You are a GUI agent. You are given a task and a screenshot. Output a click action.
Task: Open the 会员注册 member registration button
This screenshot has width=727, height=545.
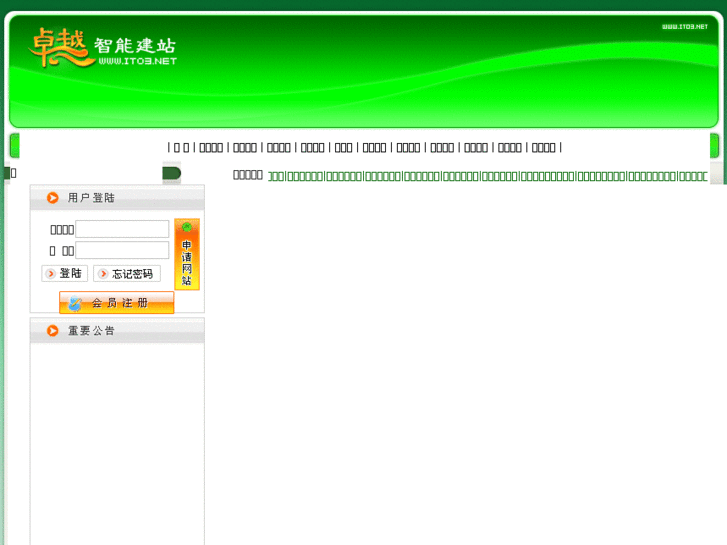click(x=116, y=303)
